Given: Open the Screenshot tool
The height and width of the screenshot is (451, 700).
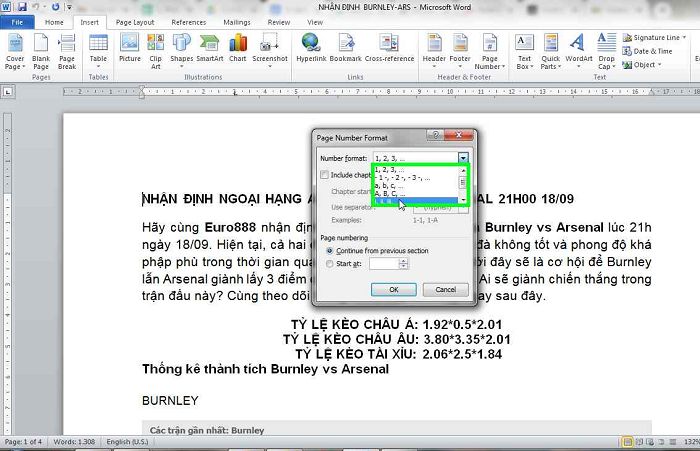Looking at the screenshot, I should tap(270, 52).
